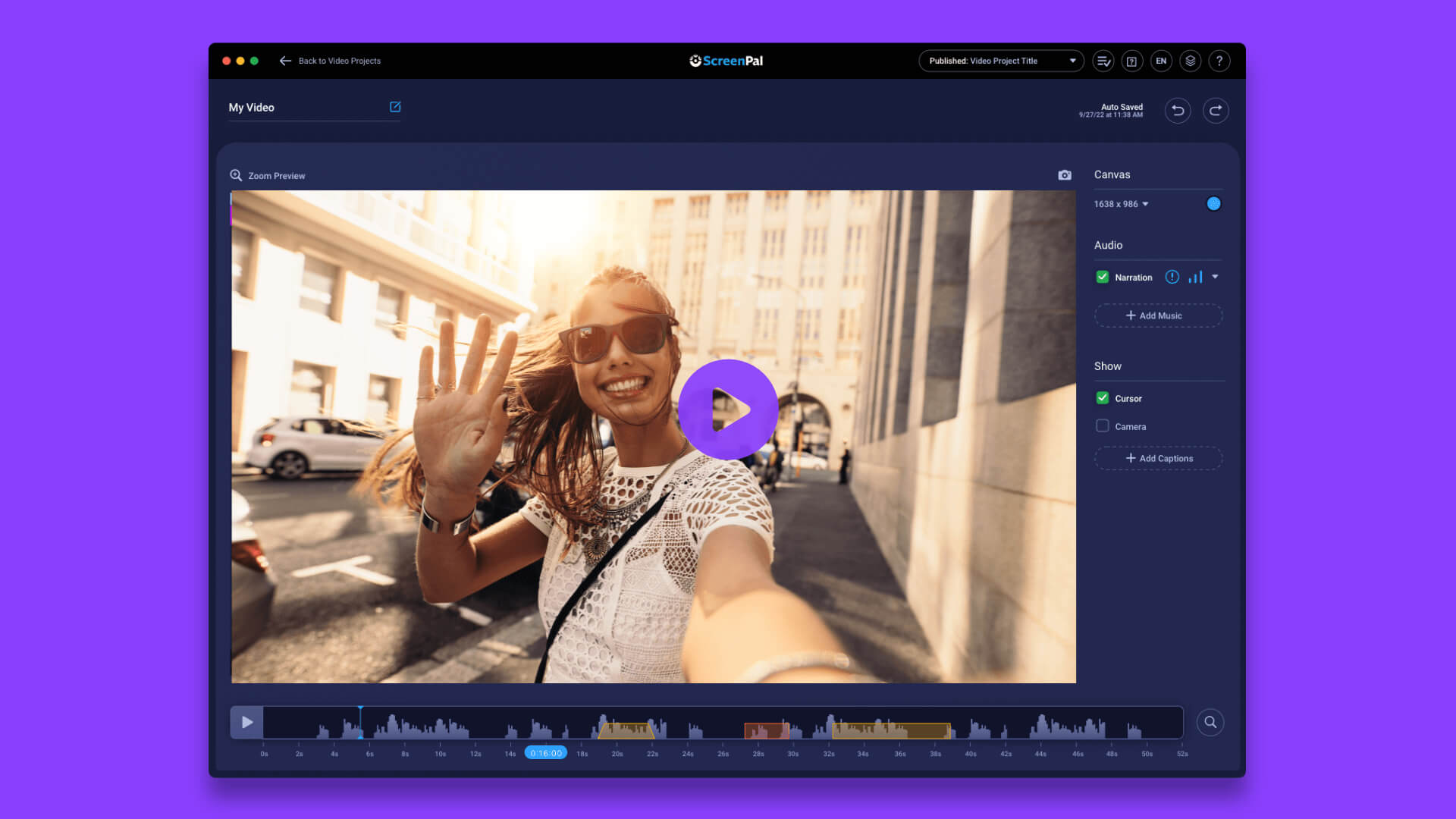1456x819 pixels.
Task: Click the search magnifier on timeline
Action: click(1210, 722)
